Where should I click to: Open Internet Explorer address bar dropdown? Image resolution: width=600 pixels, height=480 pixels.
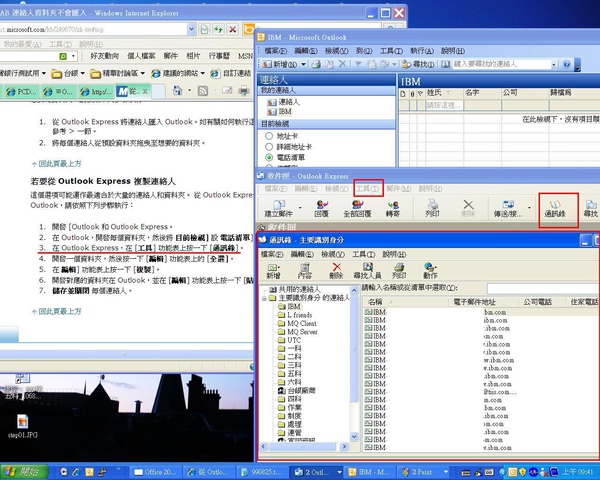(192, 29)
